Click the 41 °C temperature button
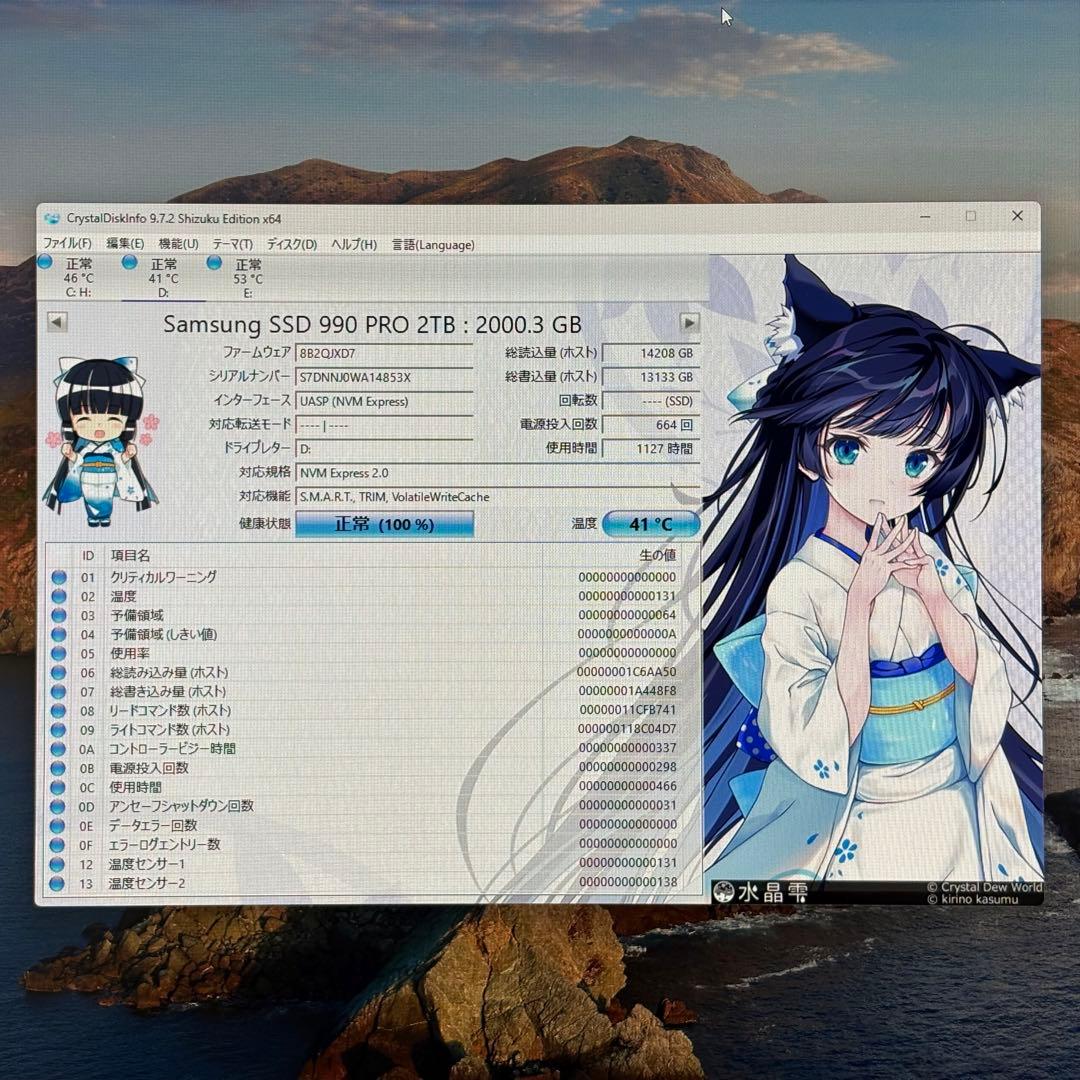 [x=651, y=524]
